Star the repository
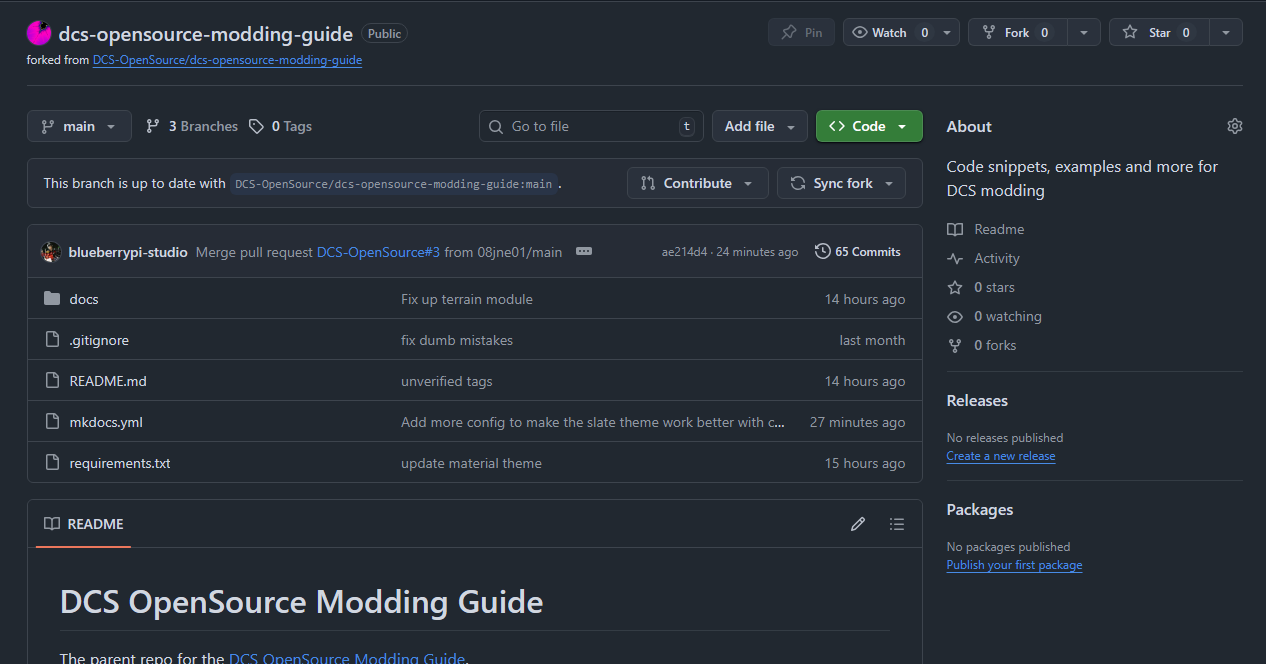The height and width of the screenshot is (664, 1266). tap(1159, 32)
